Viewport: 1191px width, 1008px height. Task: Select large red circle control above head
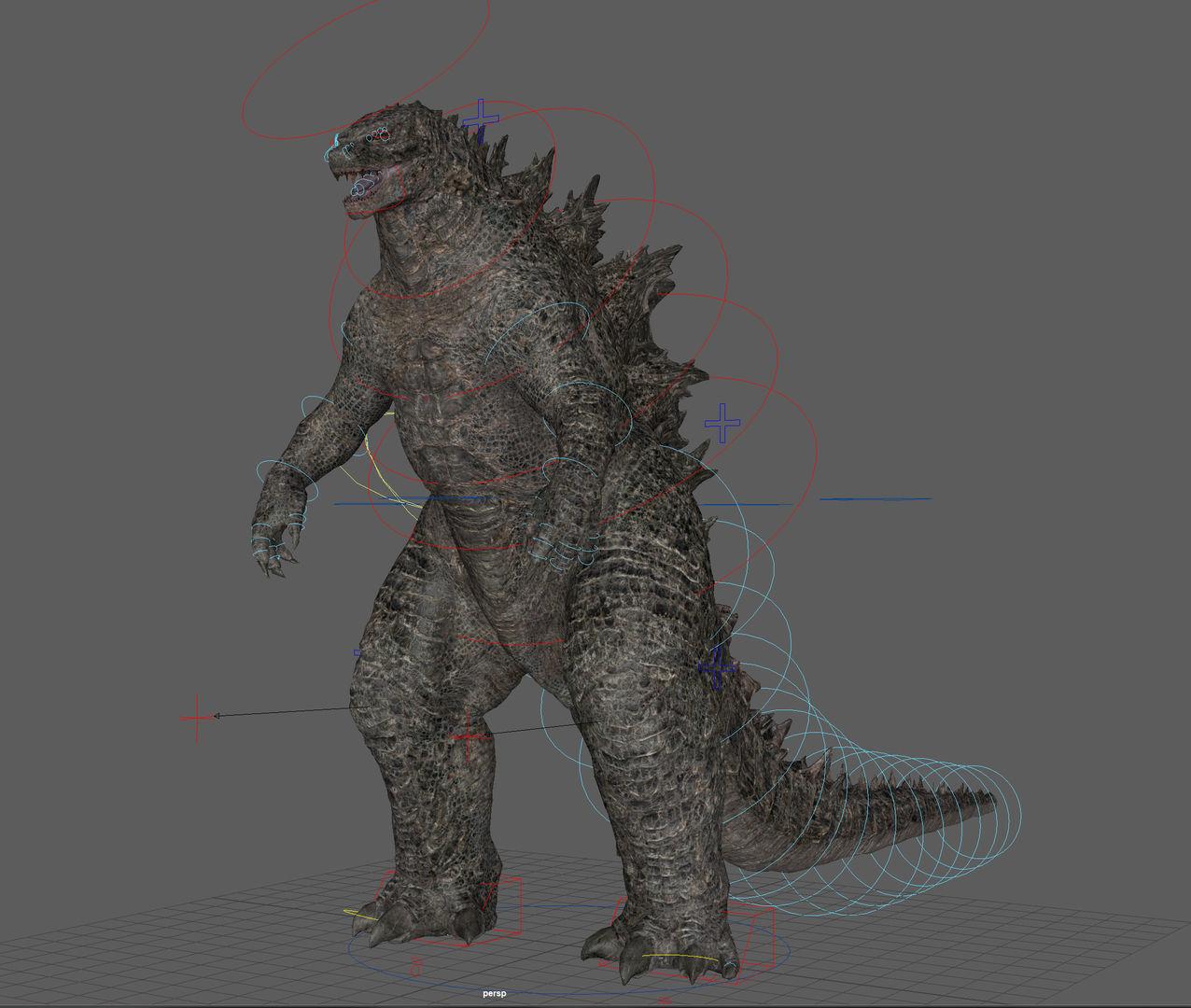366,70
